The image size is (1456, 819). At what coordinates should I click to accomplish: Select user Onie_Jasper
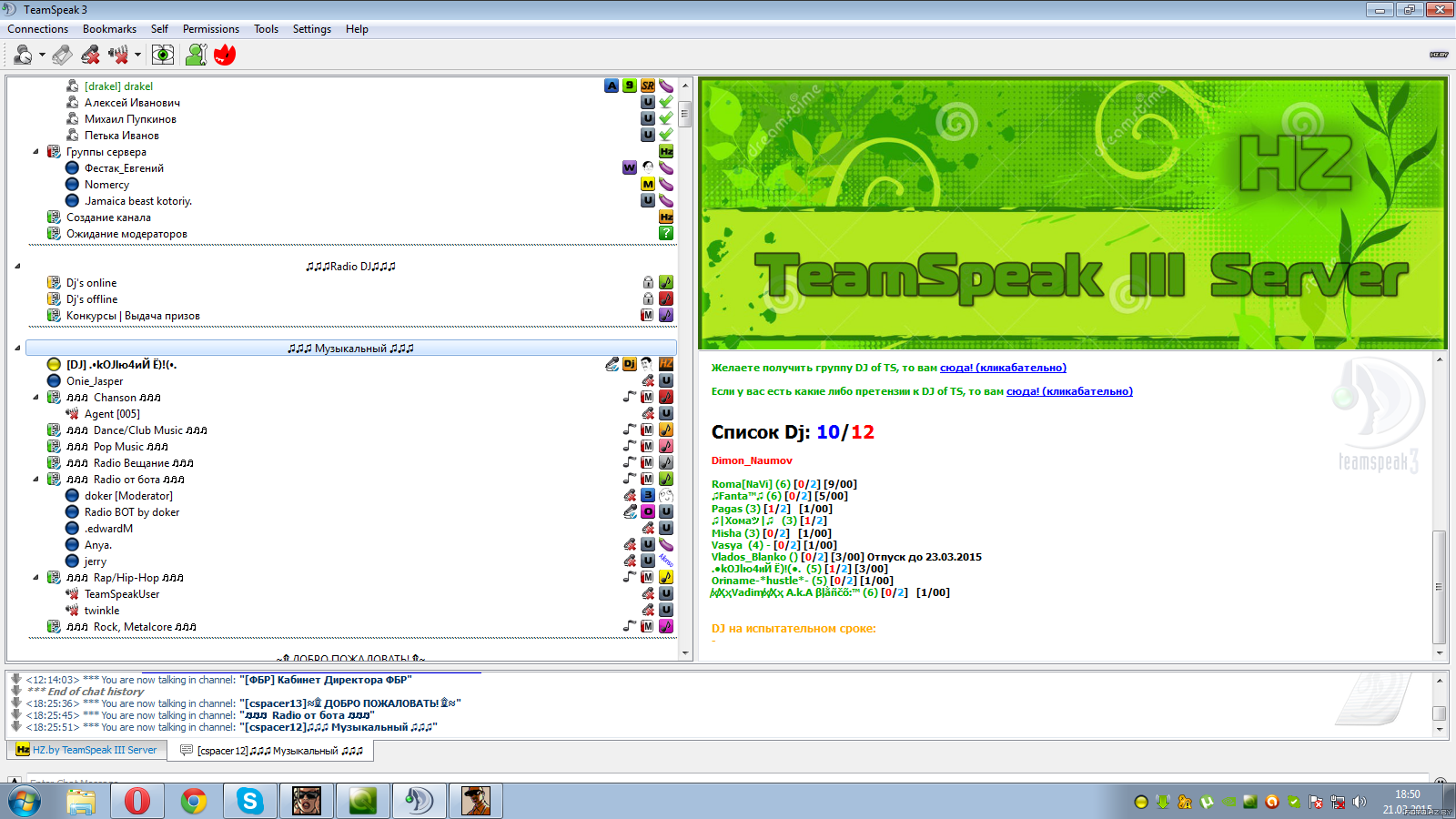point(95,381)
